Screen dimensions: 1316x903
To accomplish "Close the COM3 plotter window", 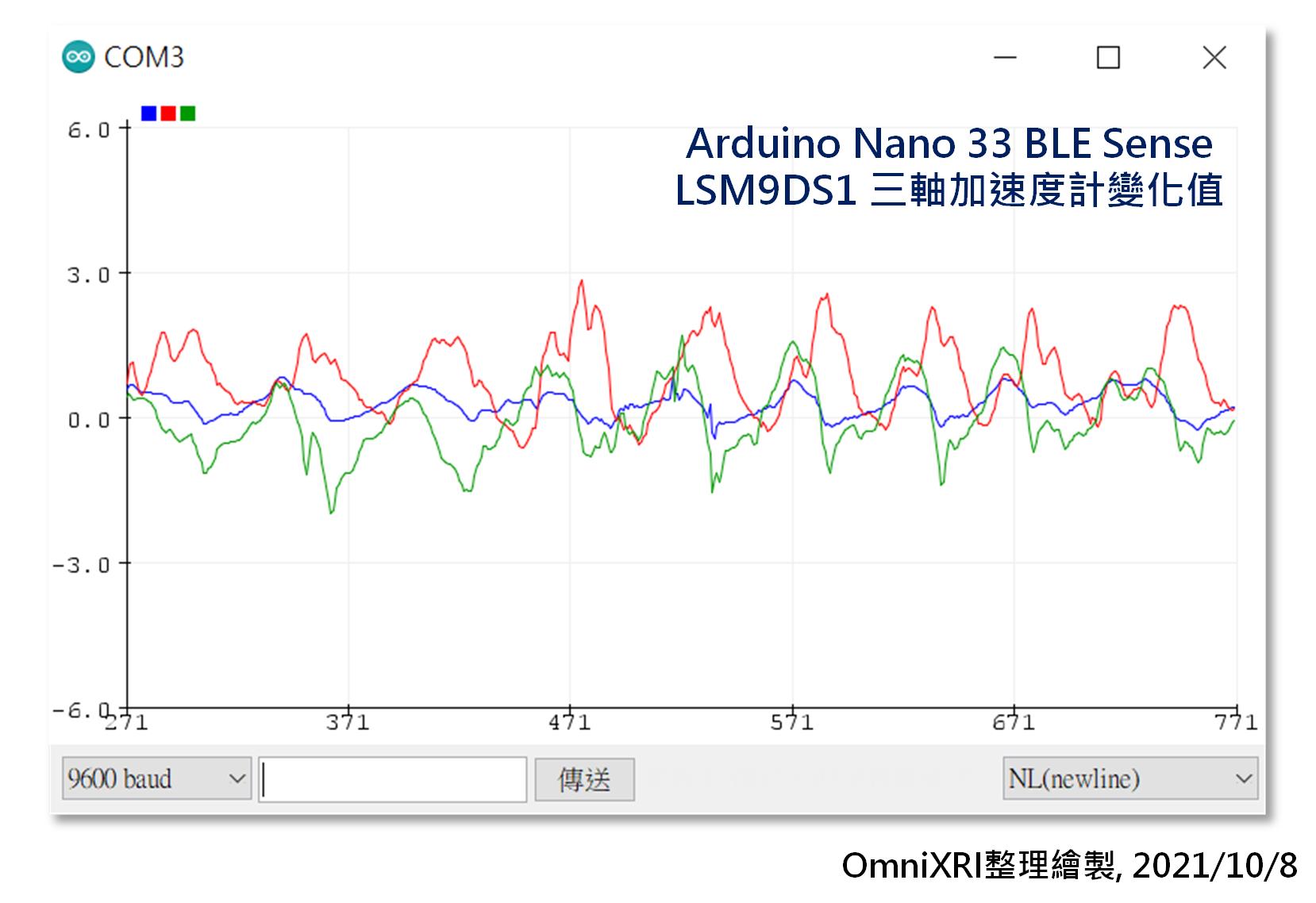I will coord(1214,57).
